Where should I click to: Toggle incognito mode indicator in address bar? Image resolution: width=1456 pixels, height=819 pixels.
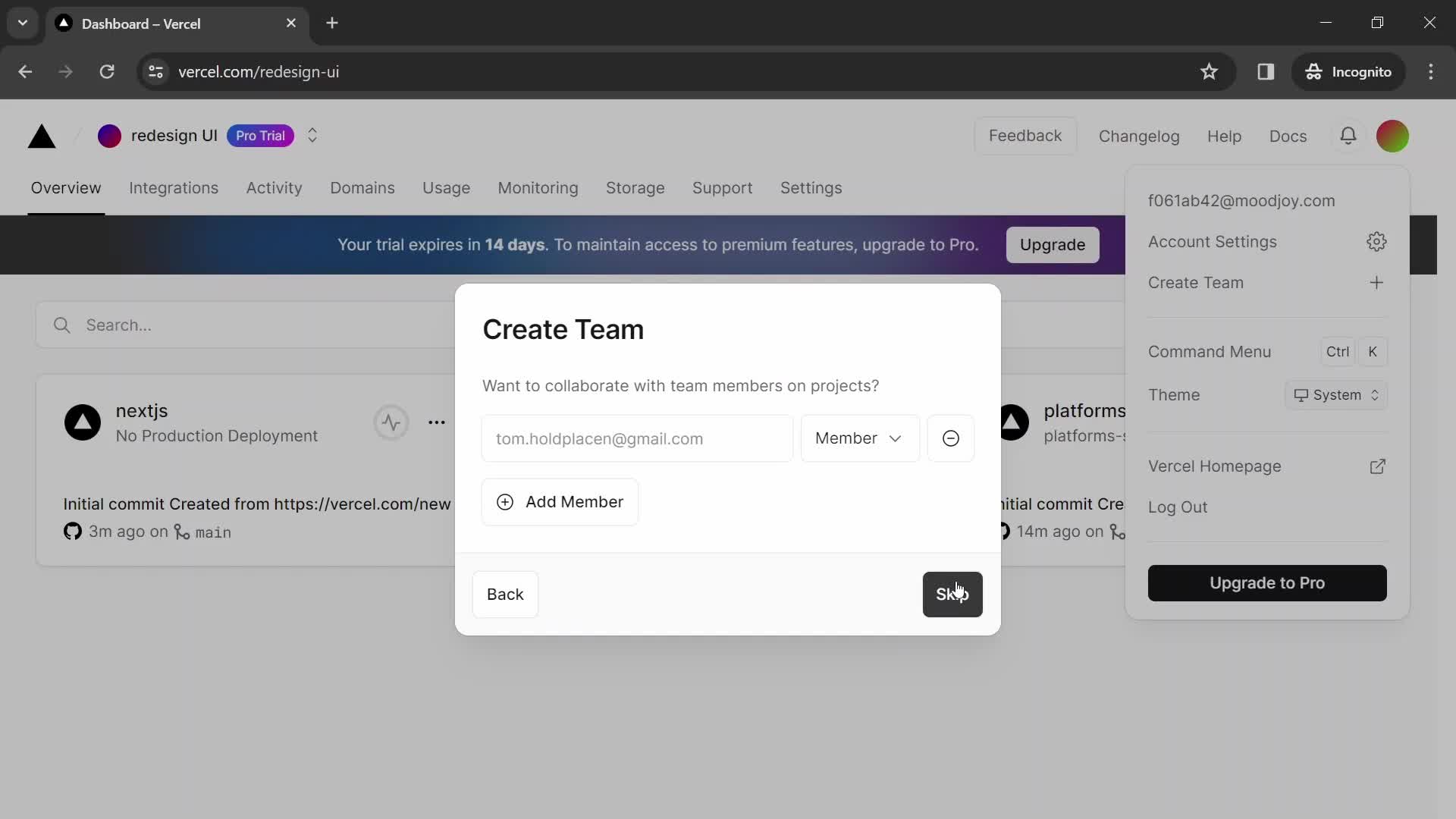(1349, 72)
